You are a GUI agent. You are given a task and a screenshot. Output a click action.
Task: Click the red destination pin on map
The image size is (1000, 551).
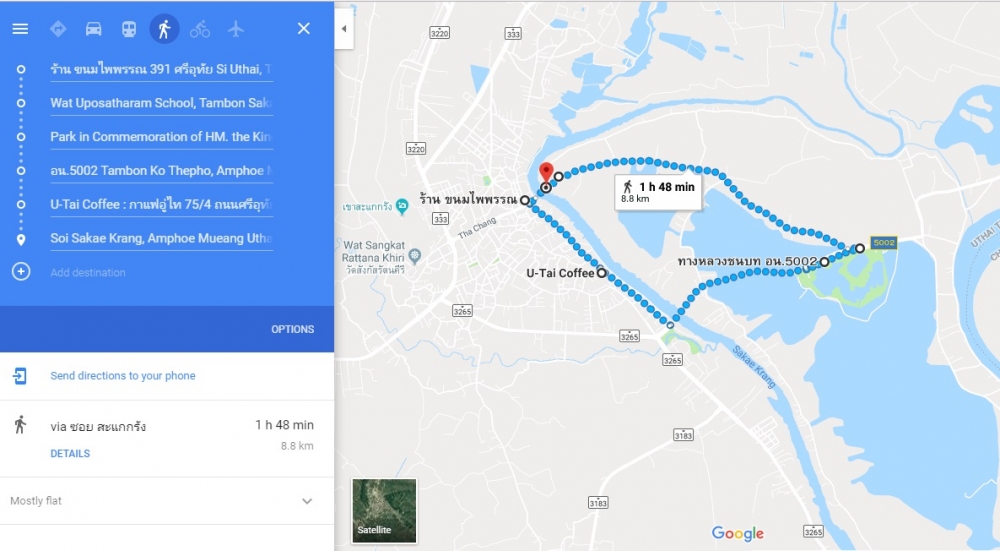point(546,173)
